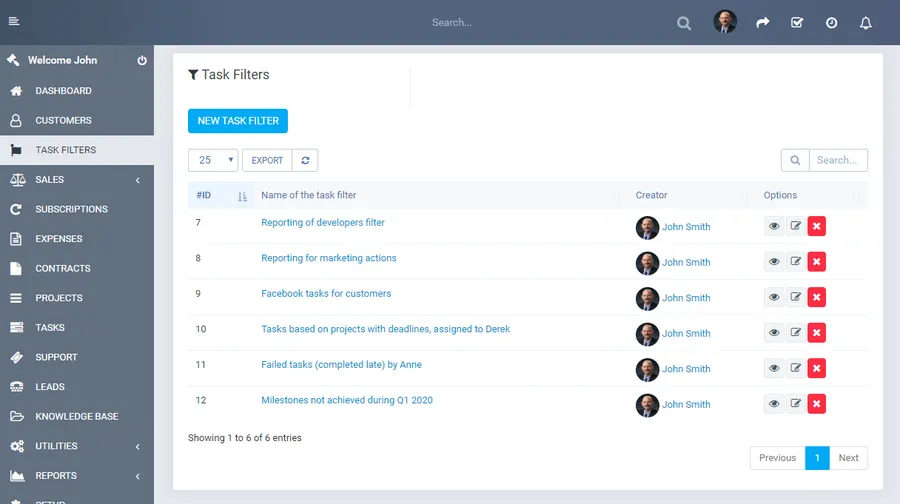Focus the top bar Search... field
This screenshot has height=504, width=900.
[452, 23]
